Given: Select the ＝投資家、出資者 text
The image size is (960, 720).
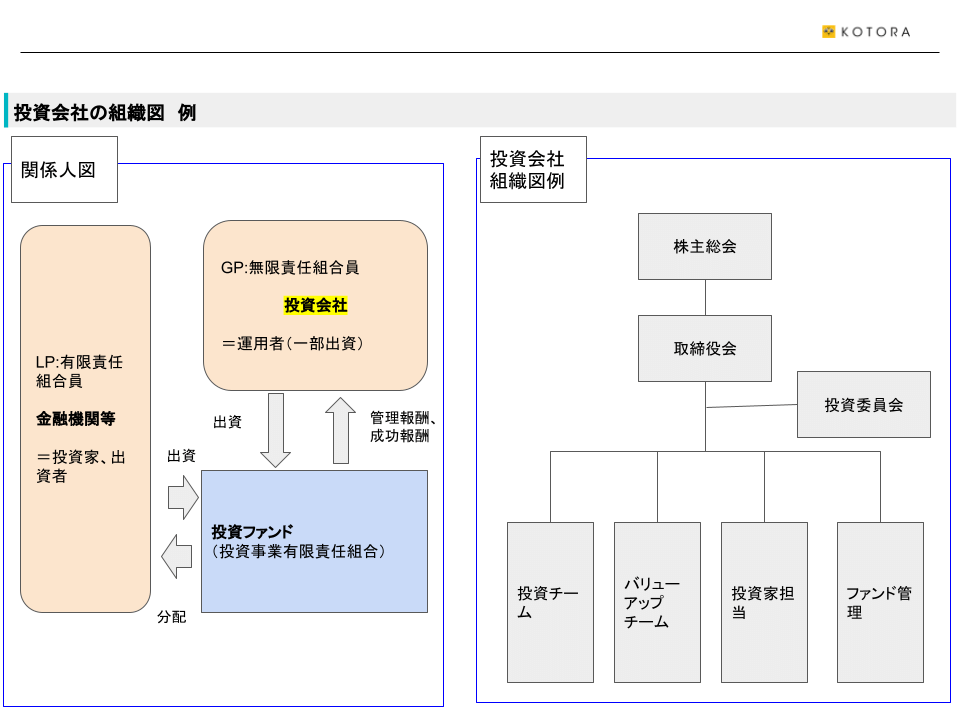Looking at the screenshot, I should pos(81,466).
